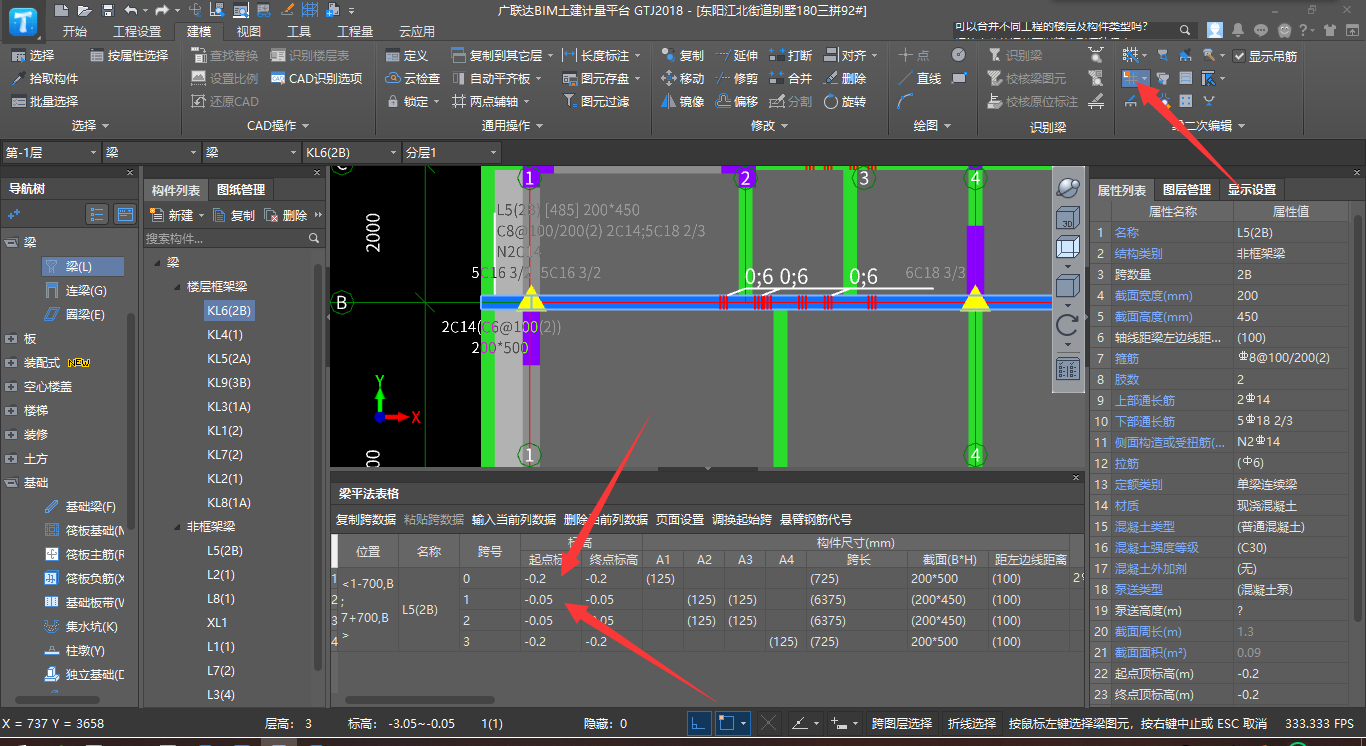Choose the 直线 line drawing tool

[919, 78]
